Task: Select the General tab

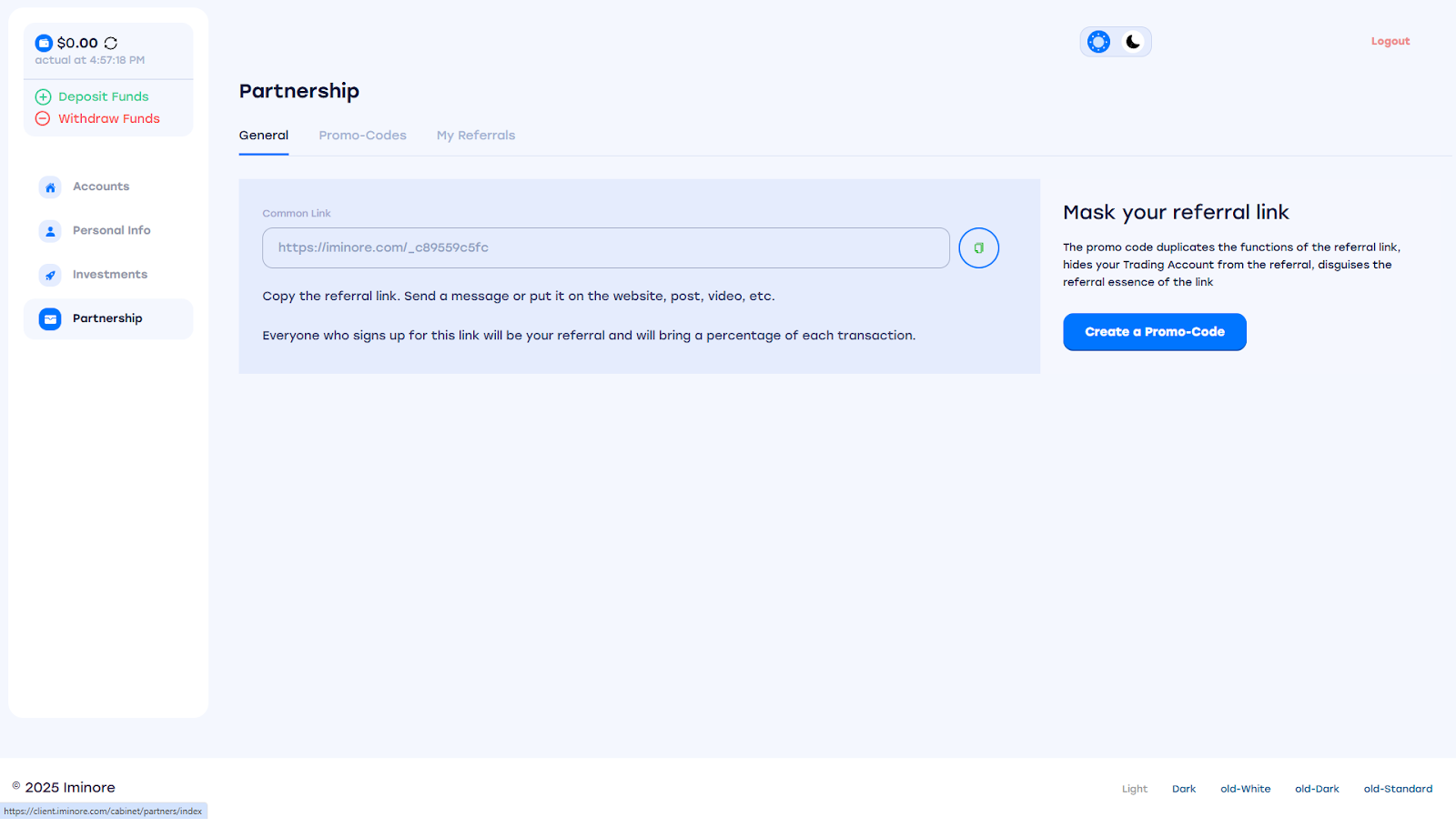Action: (264, 136)
